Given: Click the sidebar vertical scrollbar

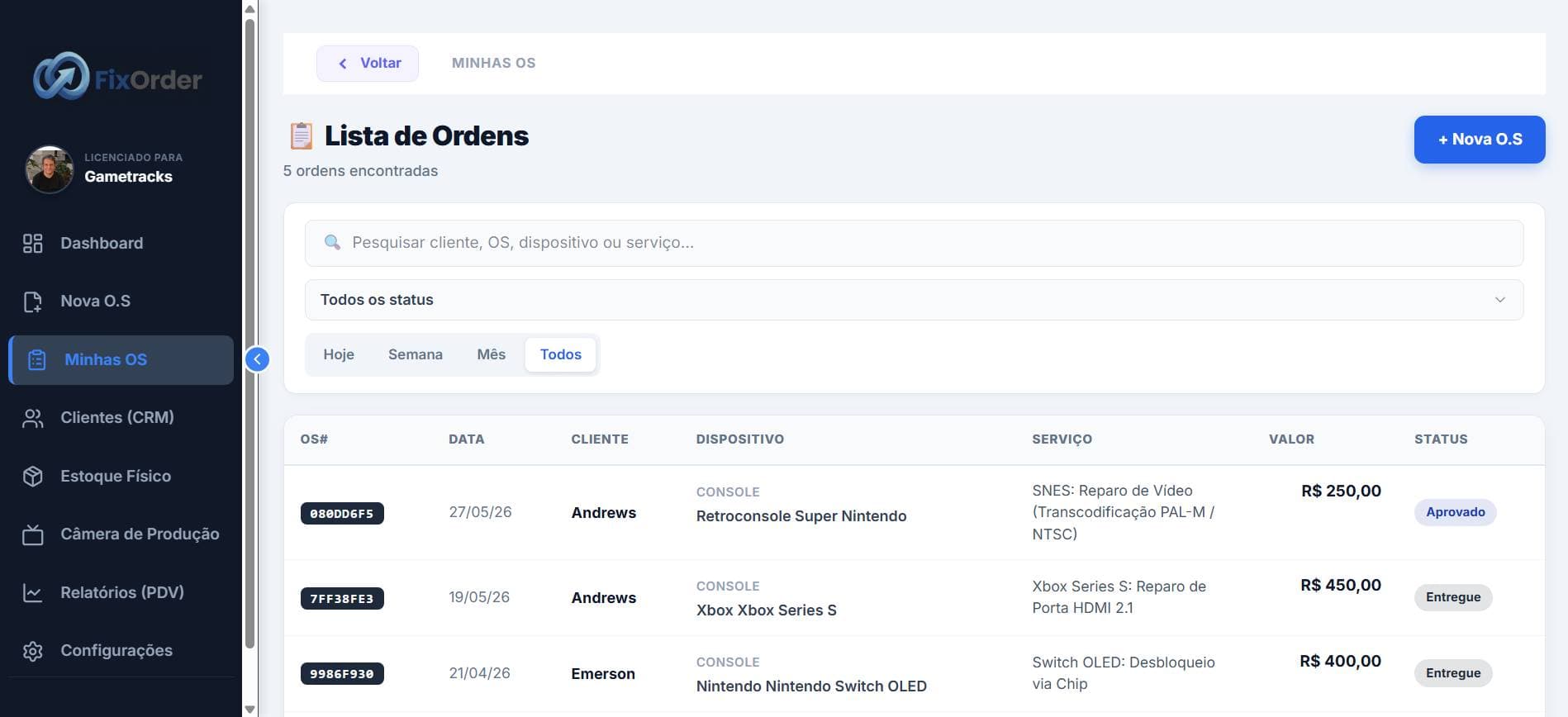Looking at the screenshot, I should pos(249,334).
